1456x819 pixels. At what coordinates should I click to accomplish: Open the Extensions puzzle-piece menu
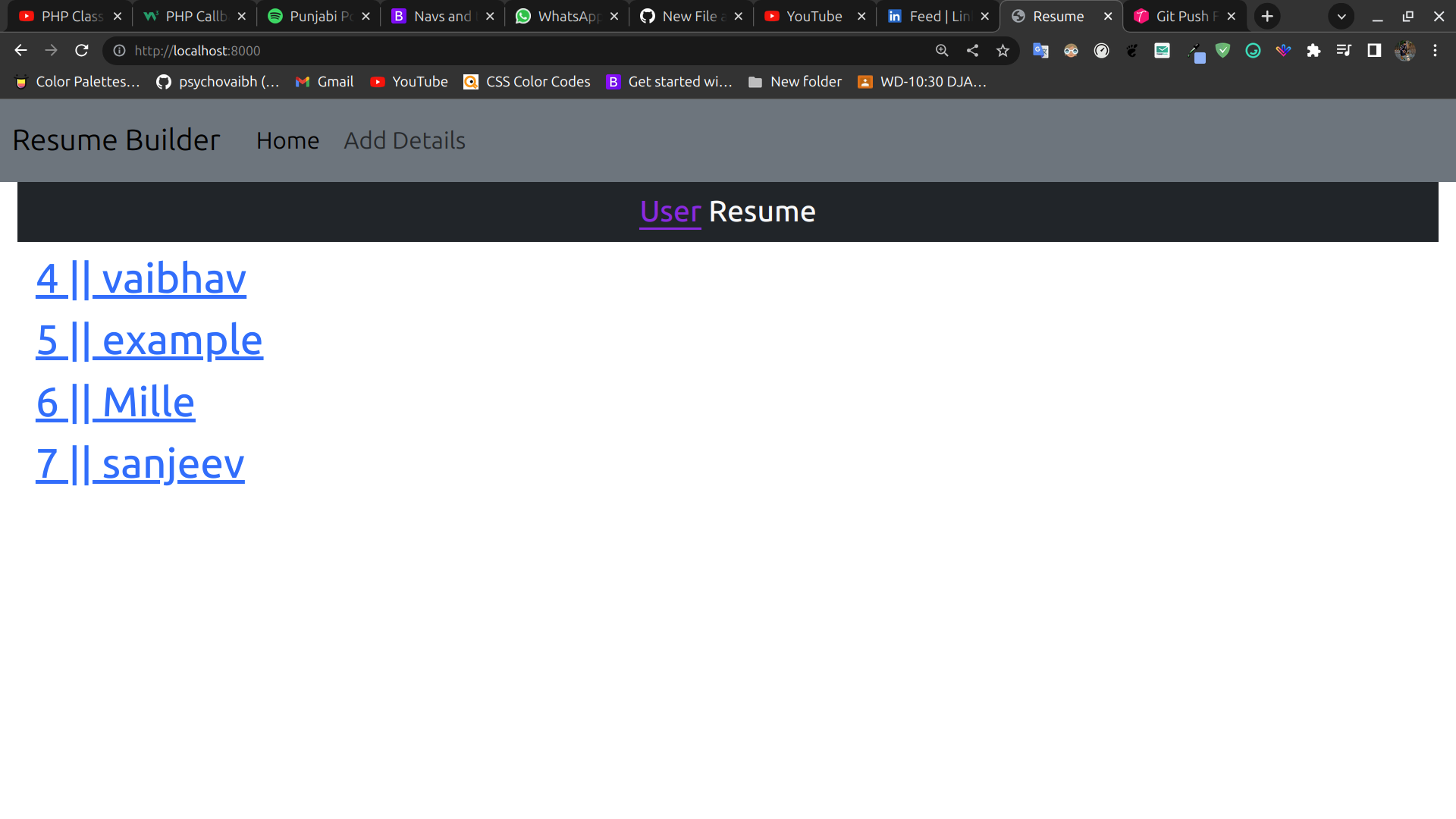[1314, 51]
